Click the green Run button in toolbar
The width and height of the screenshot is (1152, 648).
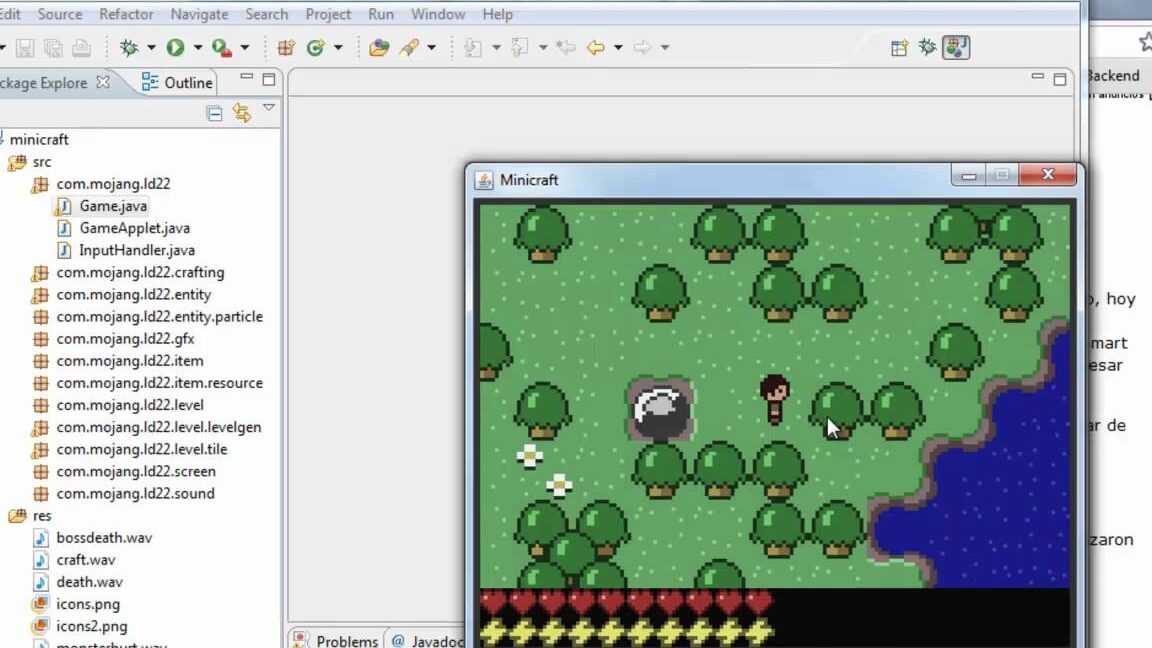175,47
